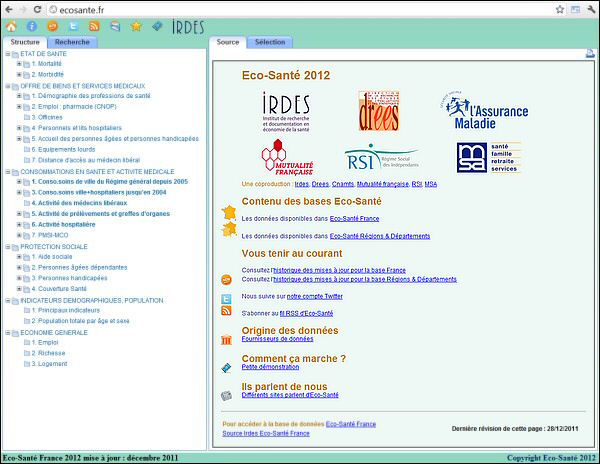The height and width of the screenshot is (464, 600).
Task: Open Source Irdes Eco-Santé France link
Action: pos(266,433)
